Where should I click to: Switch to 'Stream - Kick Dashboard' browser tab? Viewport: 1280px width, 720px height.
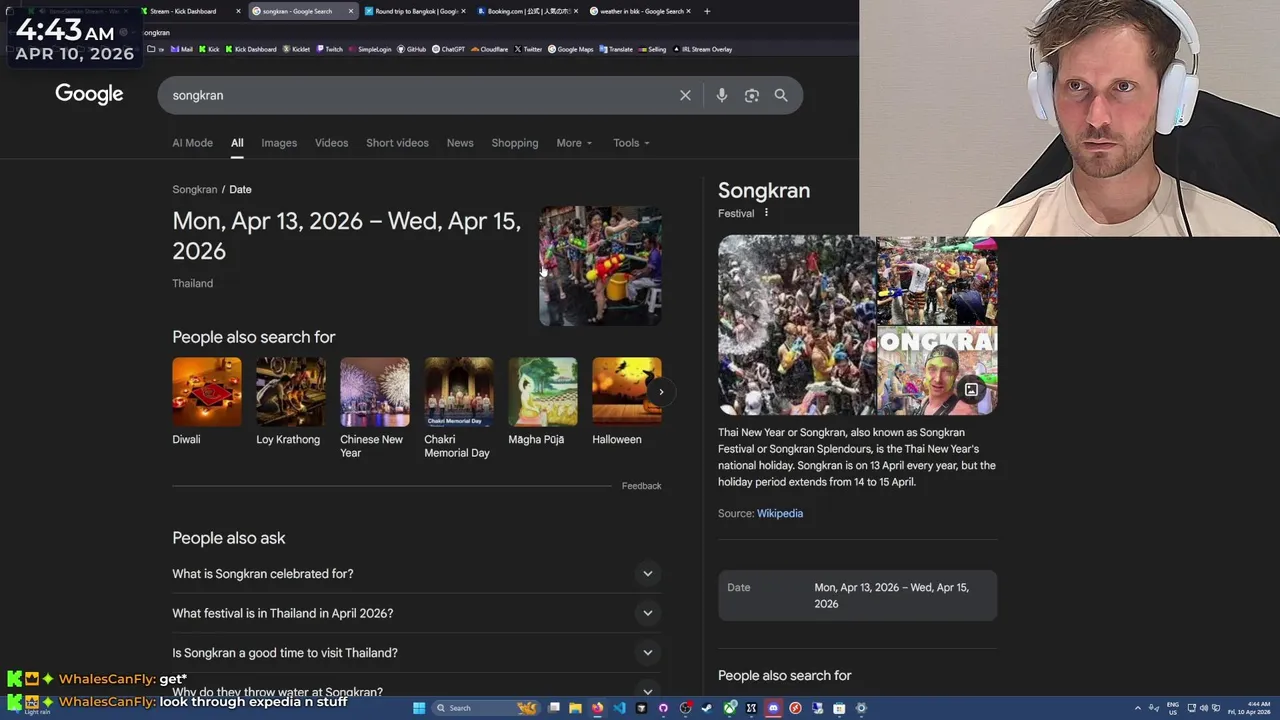tap(190, 11)
